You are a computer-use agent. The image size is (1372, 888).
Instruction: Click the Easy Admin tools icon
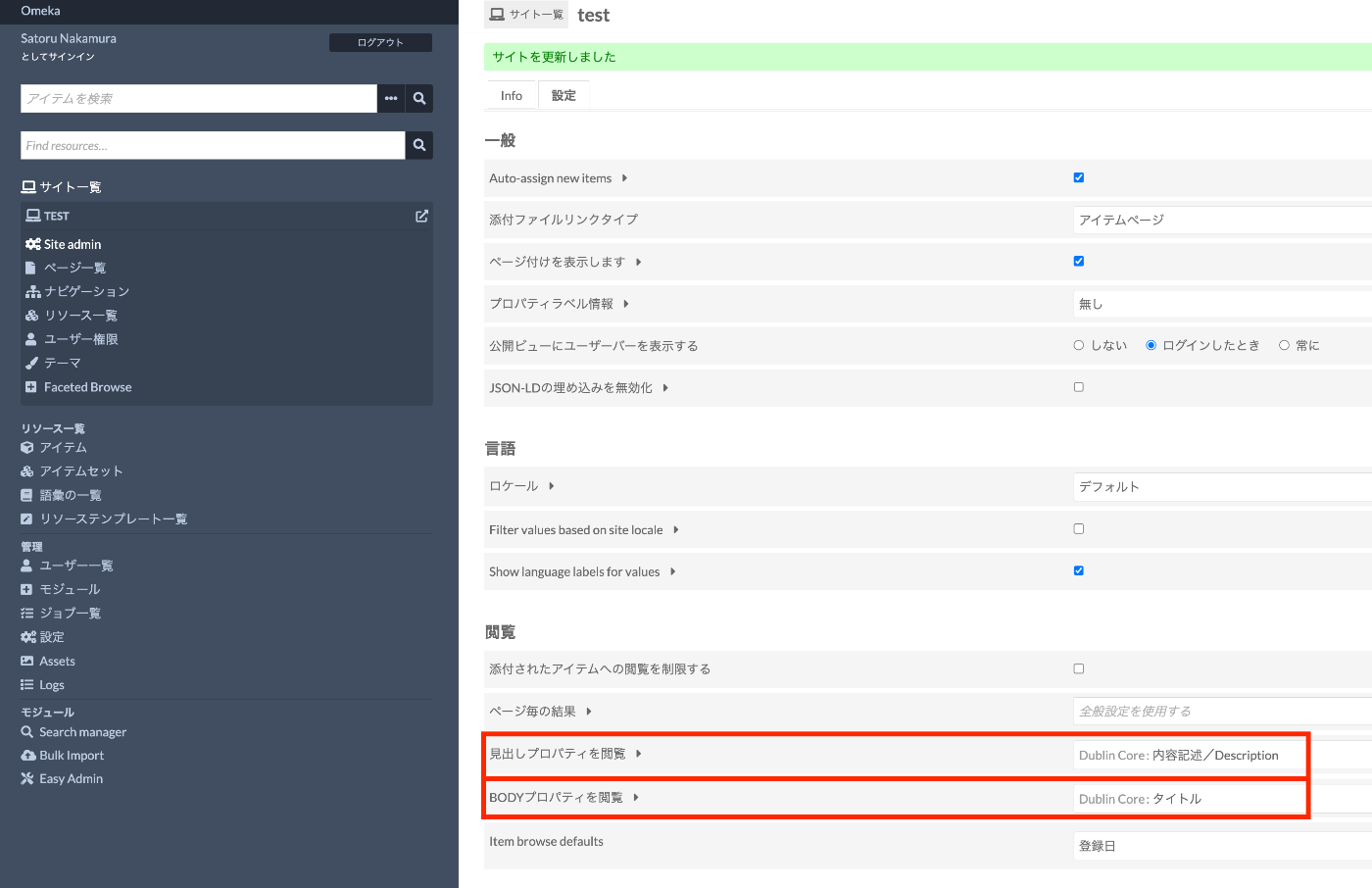[27, 779]
